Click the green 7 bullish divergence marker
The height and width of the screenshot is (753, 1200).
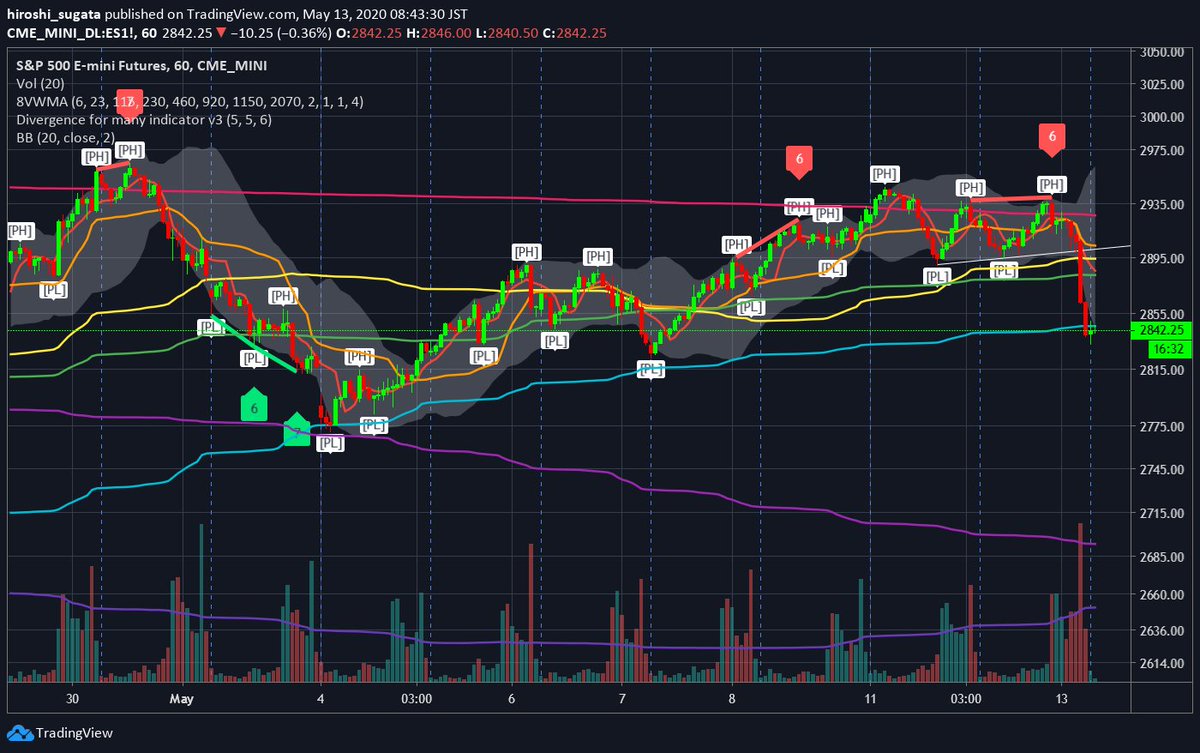[x=297, y=429]
